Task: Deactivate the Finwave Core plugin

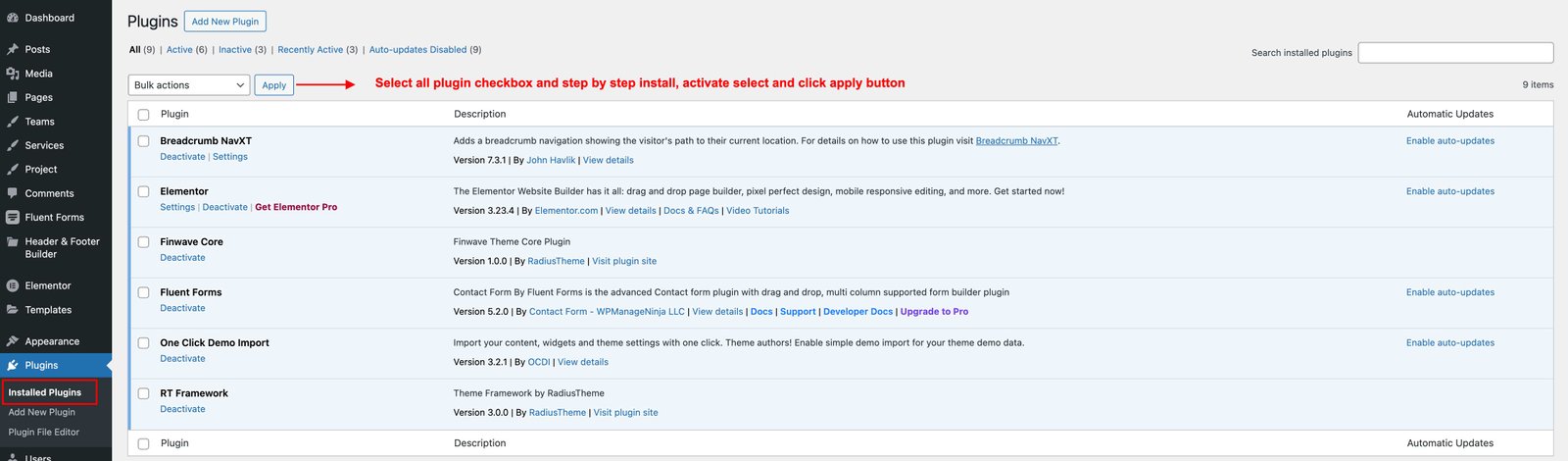Action: (x=183, y=258)
